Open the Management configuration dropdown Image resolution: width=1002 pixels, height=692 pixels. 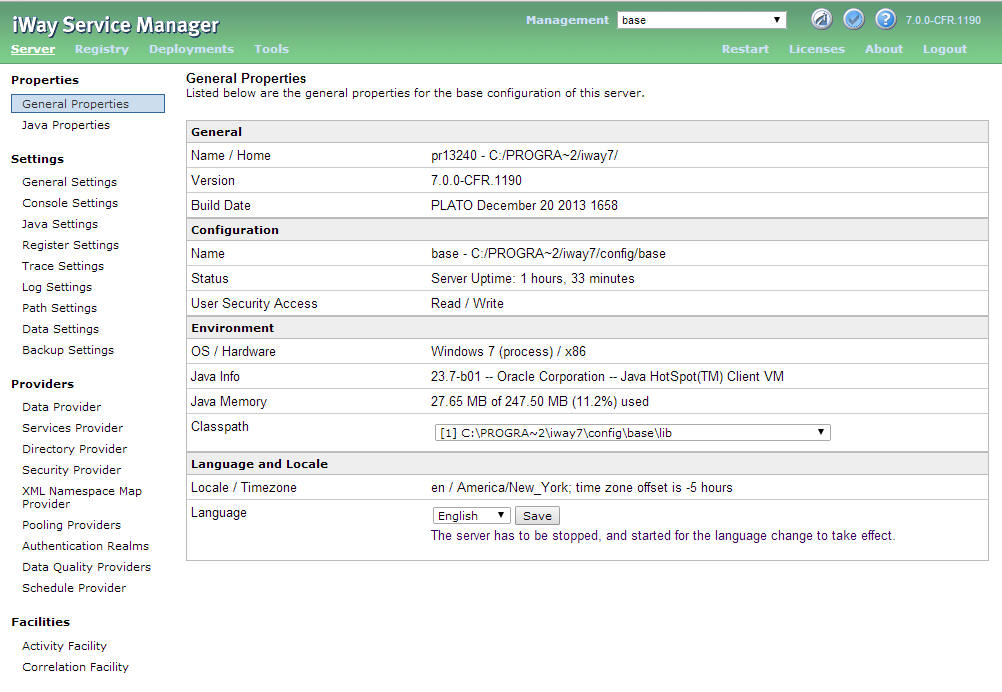coord(701,20)
